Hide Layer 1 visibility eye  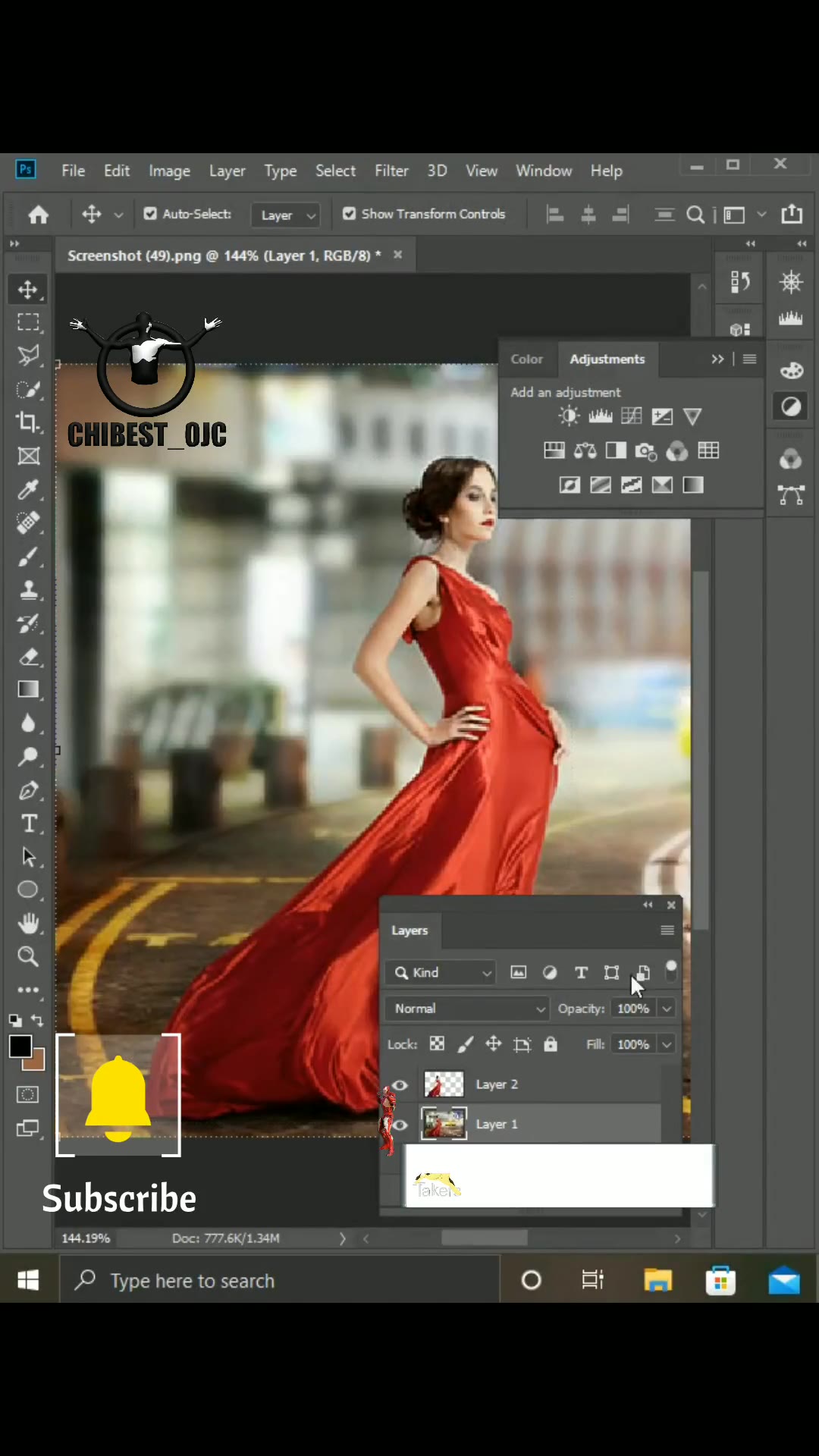click(x=400, y=1125)
